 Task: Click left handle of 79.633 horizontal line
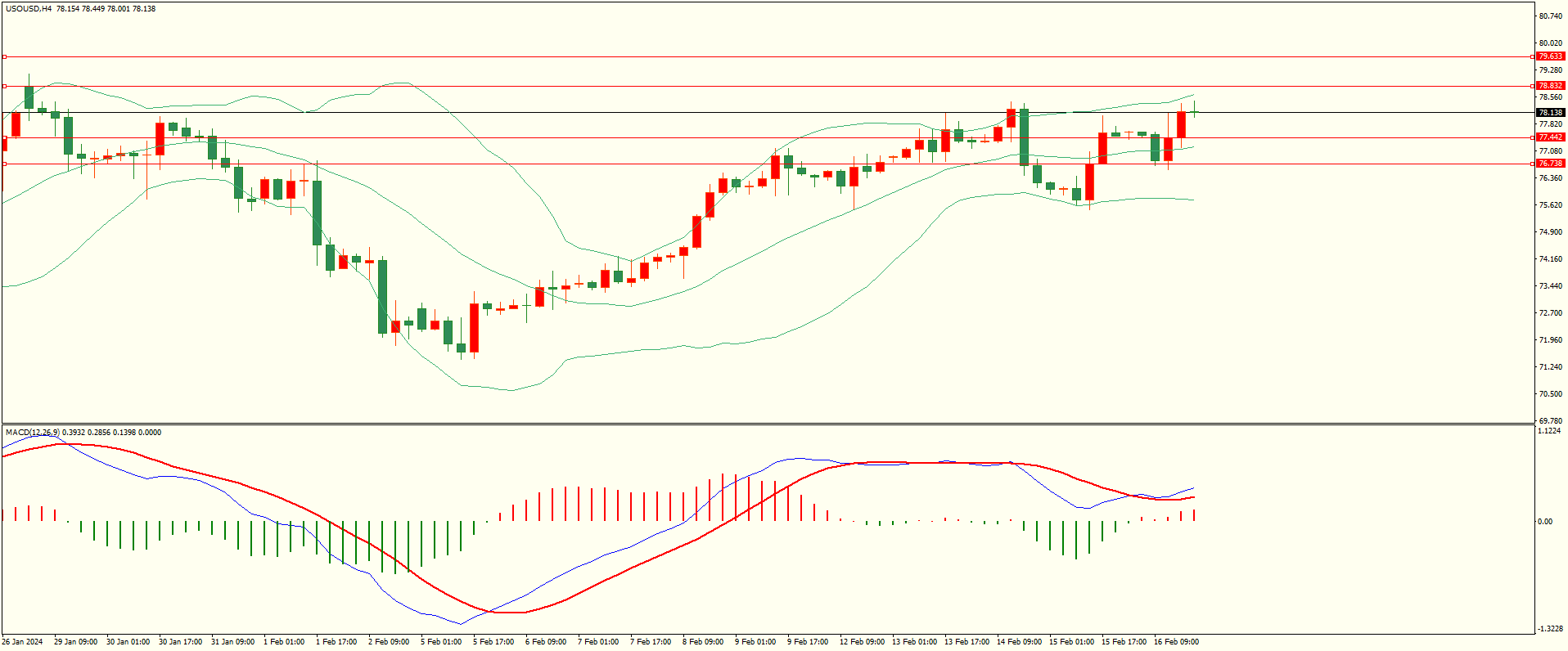click(x=4, y=56)
